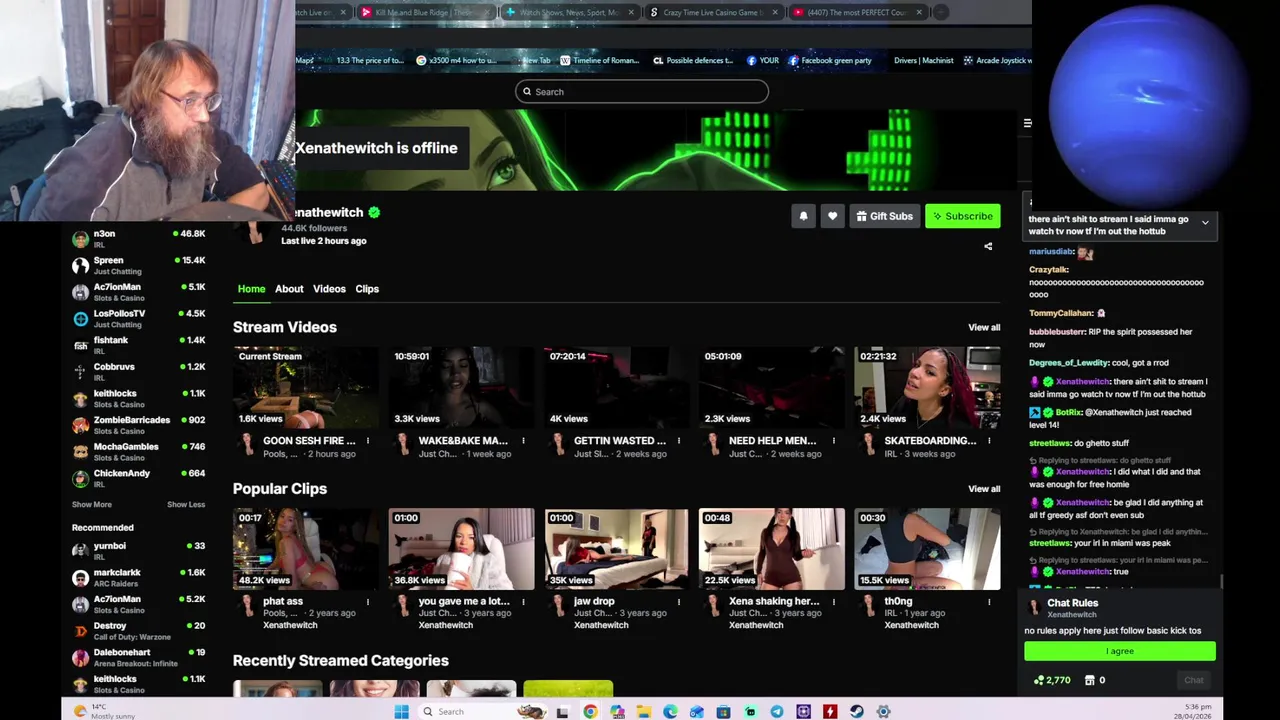Open Ac7ionMan in the followed list

pyautogui.click(x=139, y=292)
